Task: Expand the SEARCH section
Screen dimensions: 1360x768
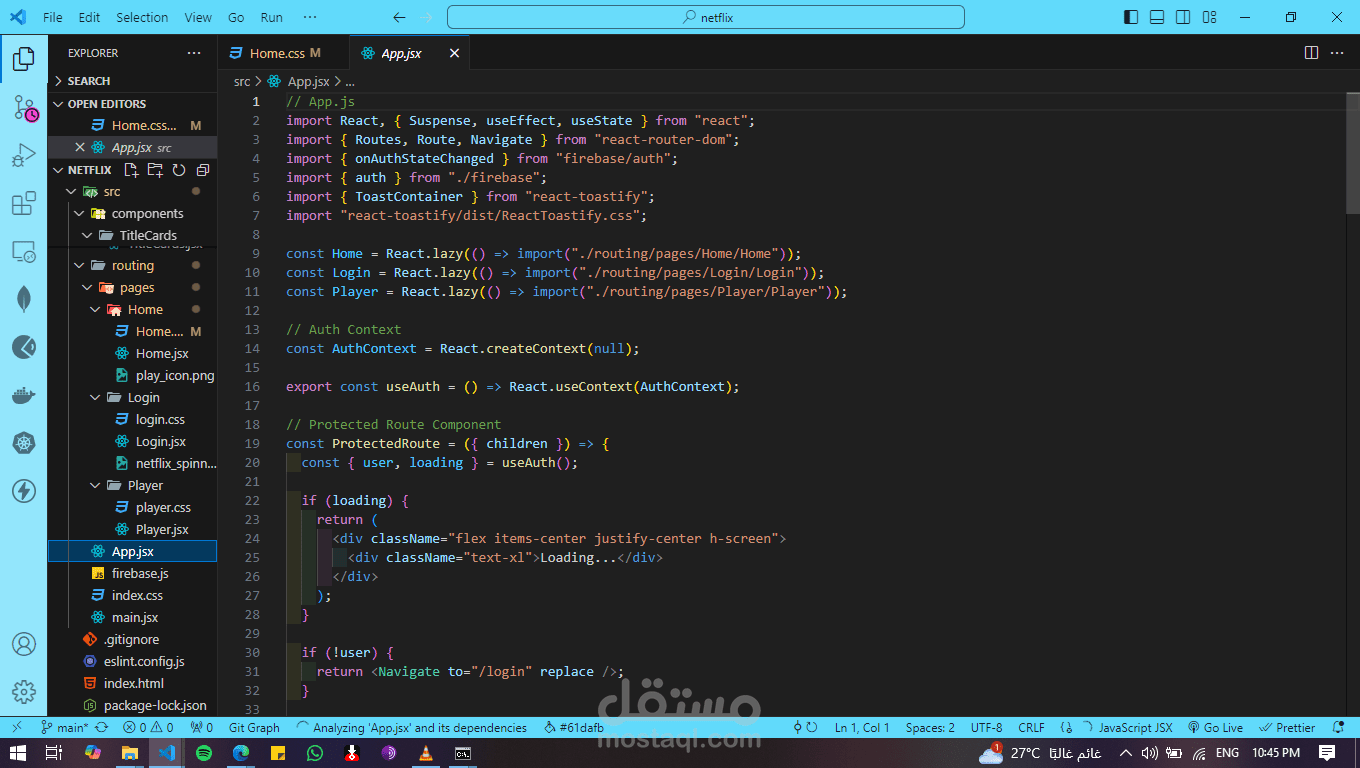Action: [133, 81]
